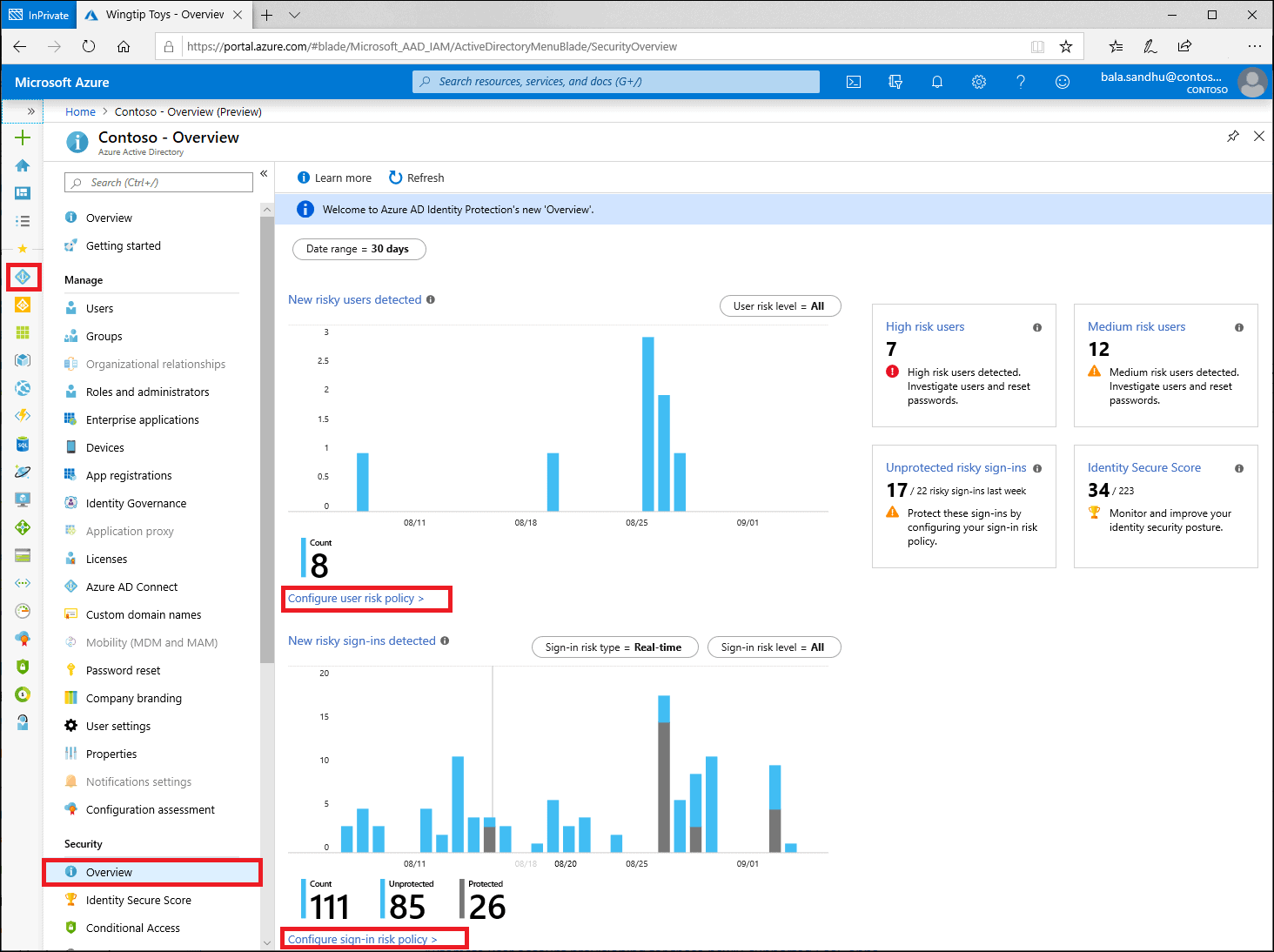Open the Date range 30 days filter
1274x952 pixels.
[359, 249]
